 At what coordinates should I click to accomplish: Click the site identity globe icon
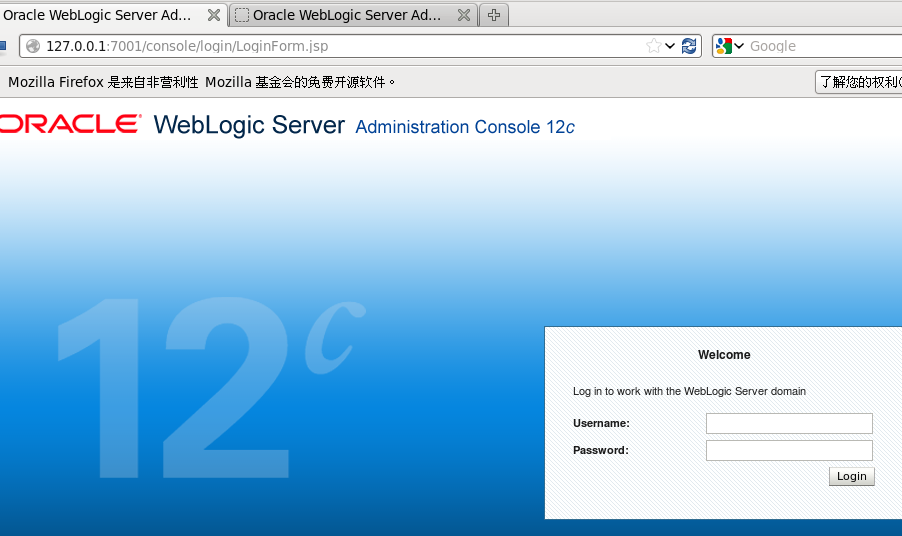(x=33, y=46)
